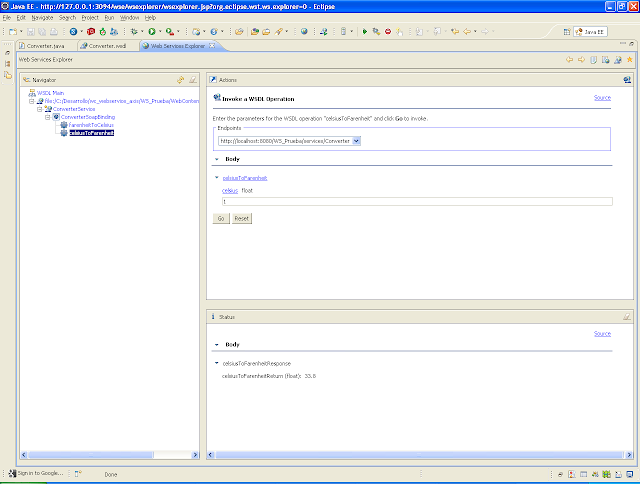The height and width of the screenshot is (484, 640).
Task: Click the Navigator refresh icon
Action: (x=180, y=80)
